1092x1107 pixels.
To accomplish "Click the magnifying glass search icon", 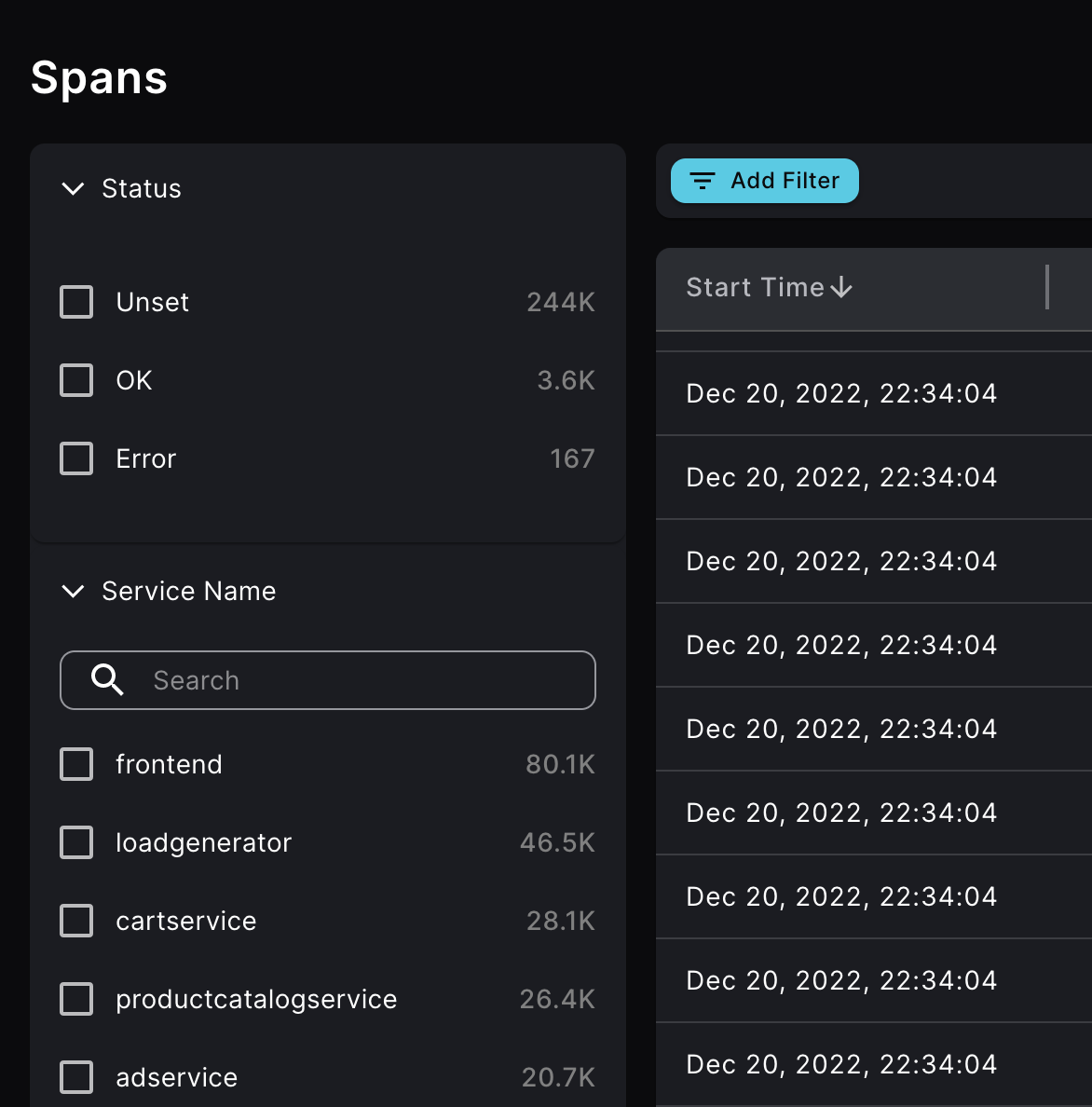I will (x=107, y=680).
